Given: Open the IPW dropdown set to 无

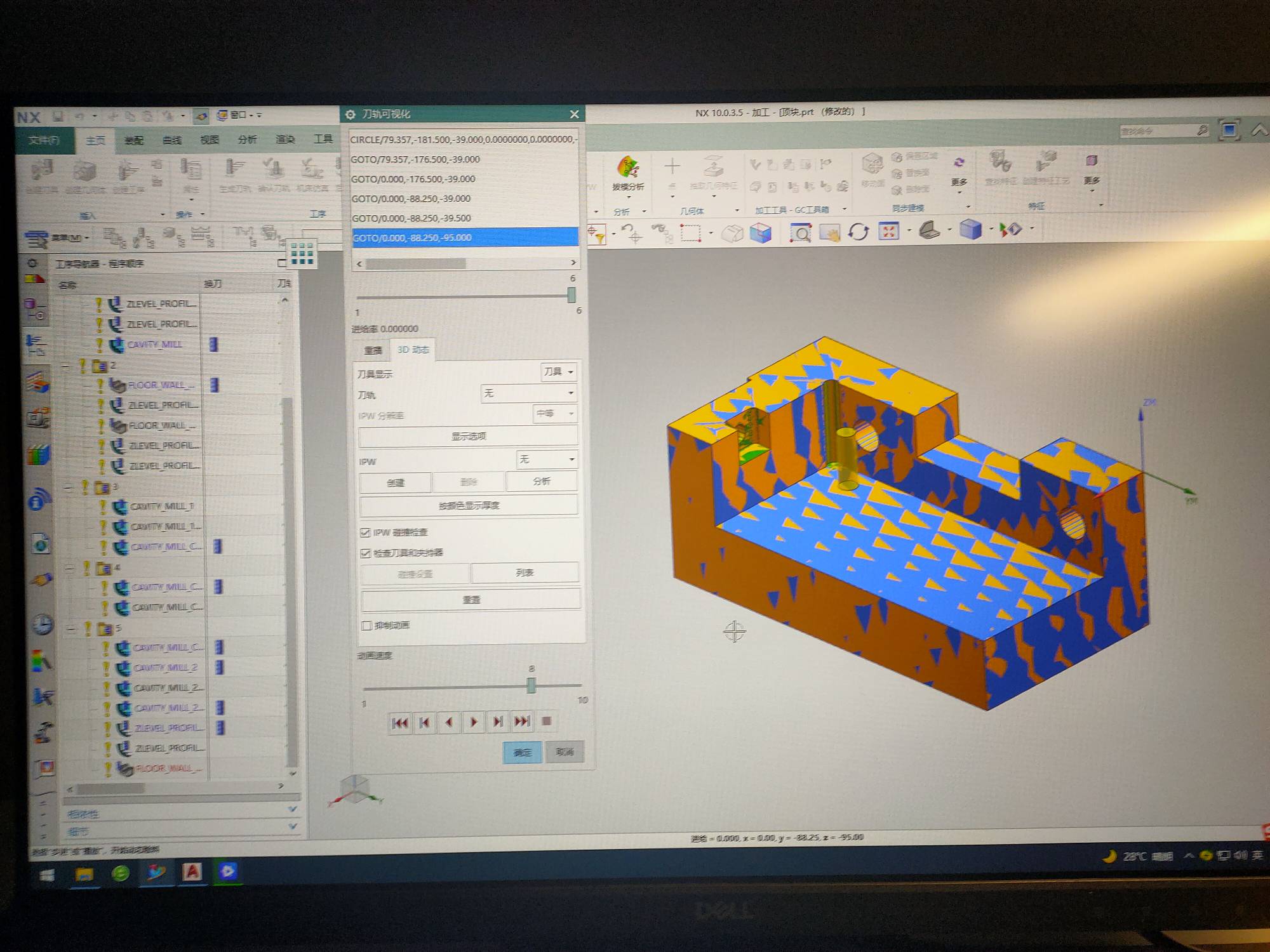Looking at the screenshot, I should tap(547, 459).
